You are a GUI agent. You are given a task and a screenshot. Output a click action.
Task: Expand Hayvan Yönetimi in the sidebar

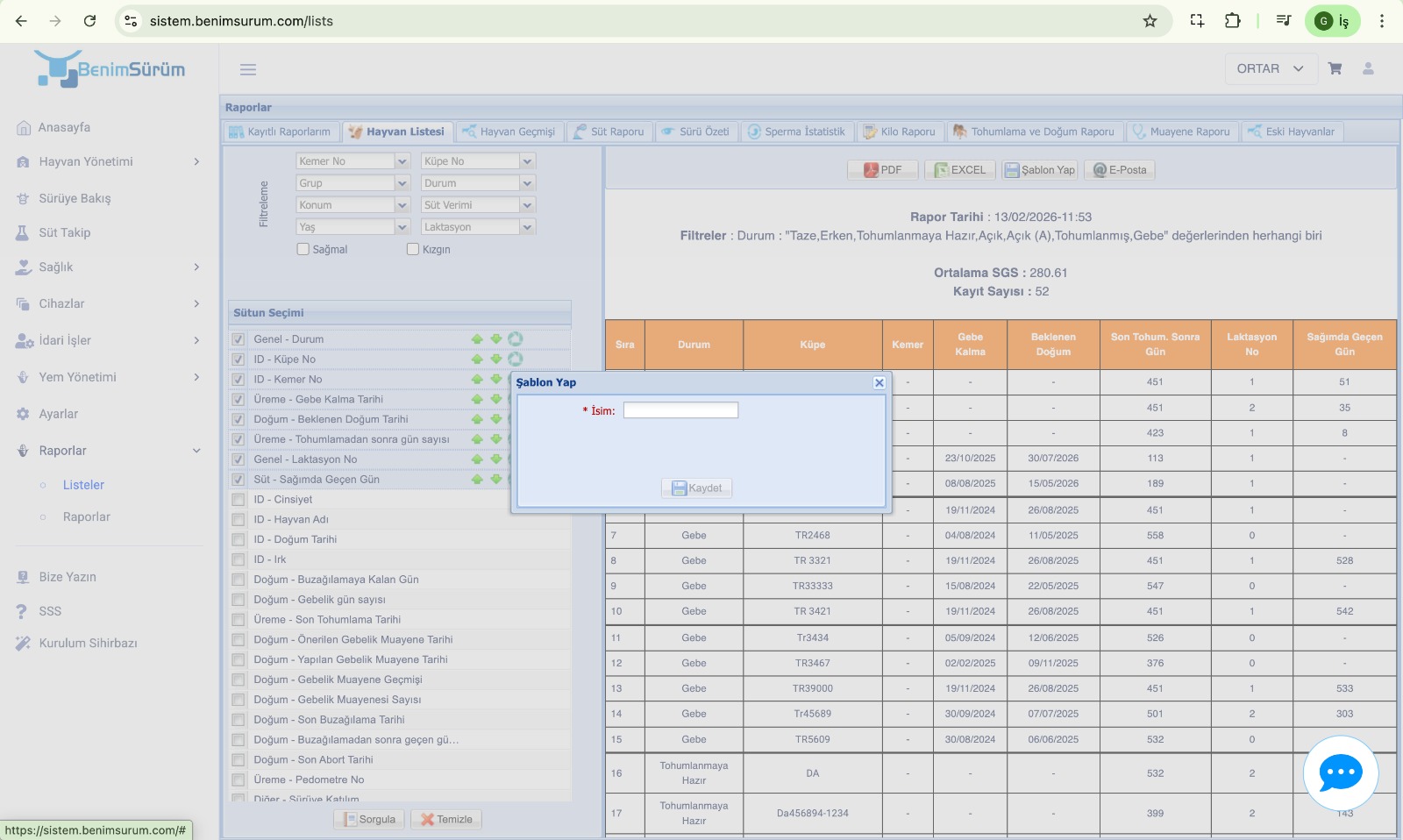click(x=109, y=161)
